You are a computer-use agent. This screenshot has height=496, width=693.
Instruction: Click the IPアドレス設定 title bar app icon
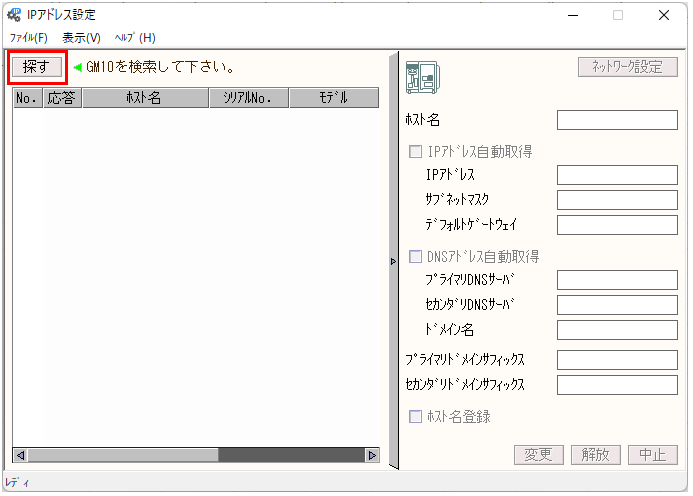coord(14,15)
